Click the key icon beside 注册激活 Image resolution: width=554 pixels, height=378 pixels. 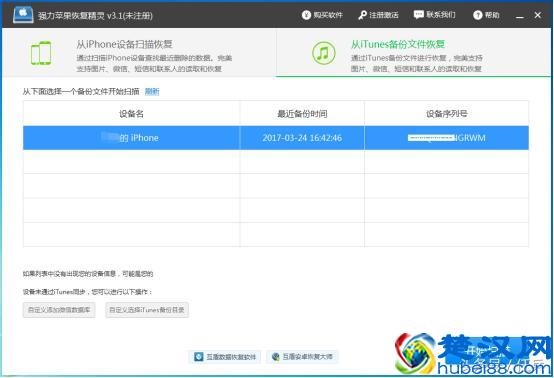coord(363,15)
